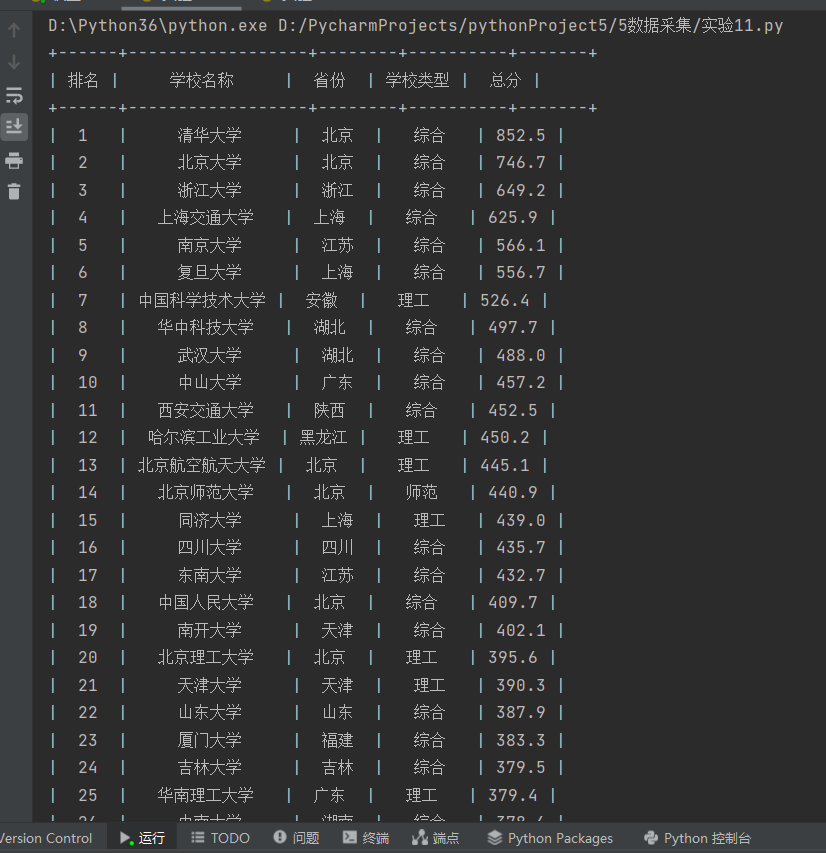Image resolution: width=826 pixels, height=853 pixels.
Task: Click the 学校类型 column header
Action: tap(417, 81)
